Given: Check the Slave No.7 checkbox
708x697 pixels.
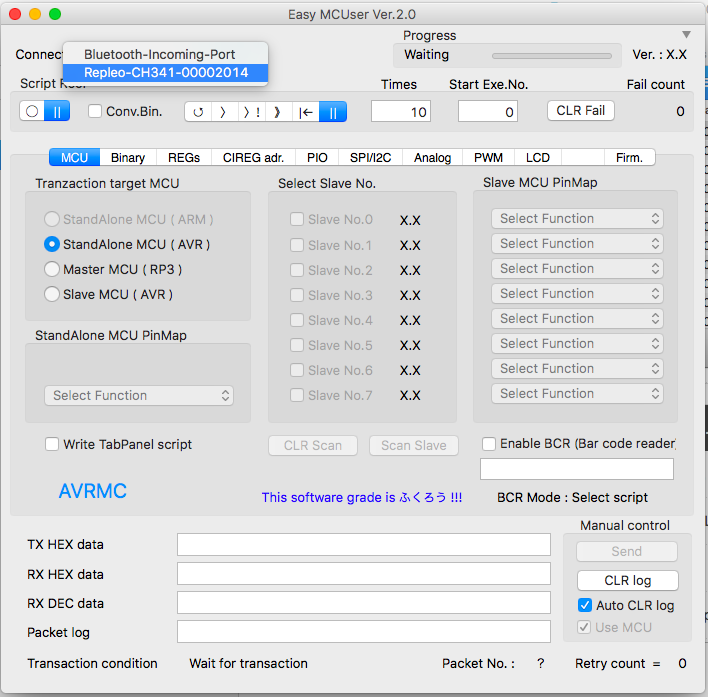Looking at the screenshot, I should 297,395.
